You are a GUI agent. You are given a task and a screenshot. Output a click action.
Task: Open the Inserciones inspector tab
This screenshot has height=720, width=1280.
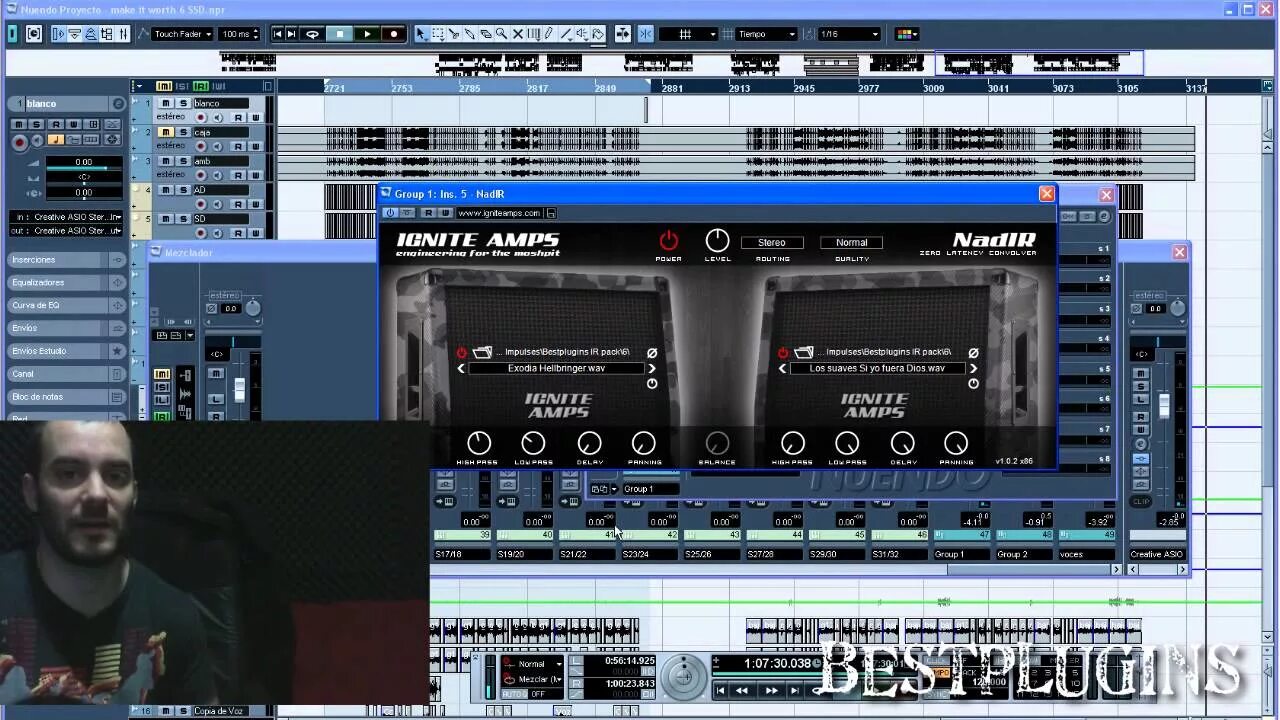[66, 259]
